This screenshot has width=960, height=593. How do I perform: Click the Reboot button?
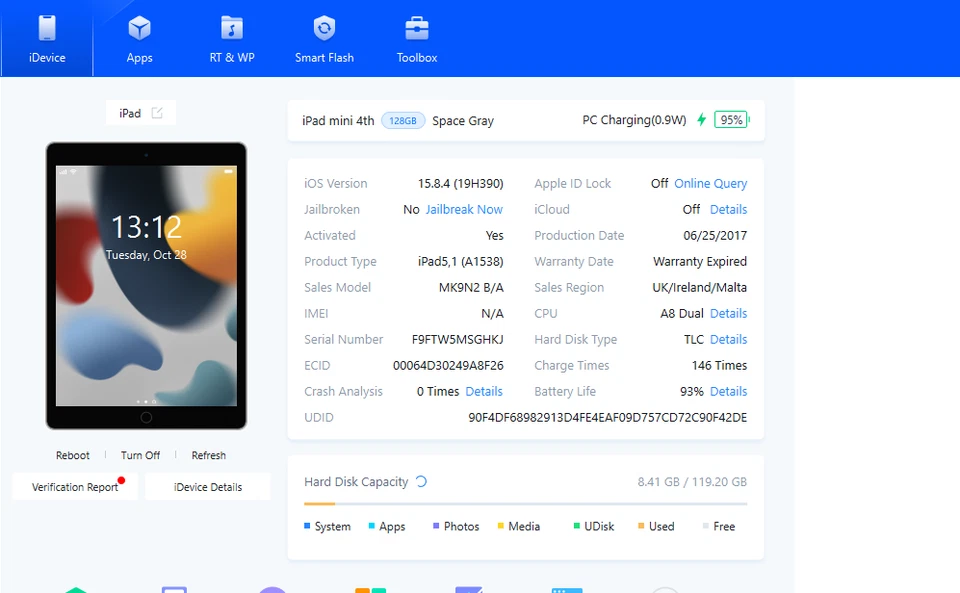tap(72, 455)
